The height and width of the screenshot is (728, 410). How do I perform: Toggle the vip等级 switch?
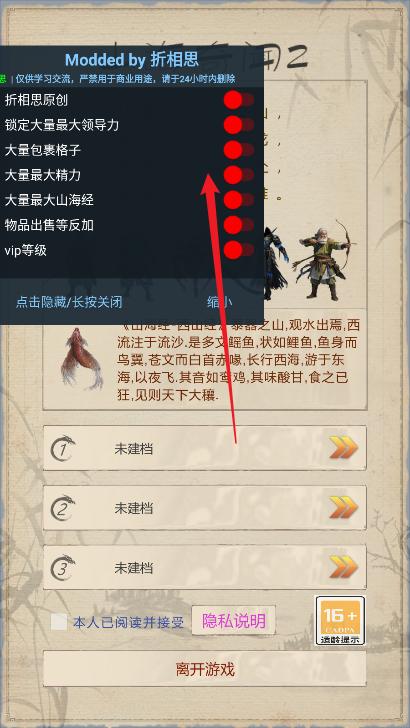coord(239,250)
